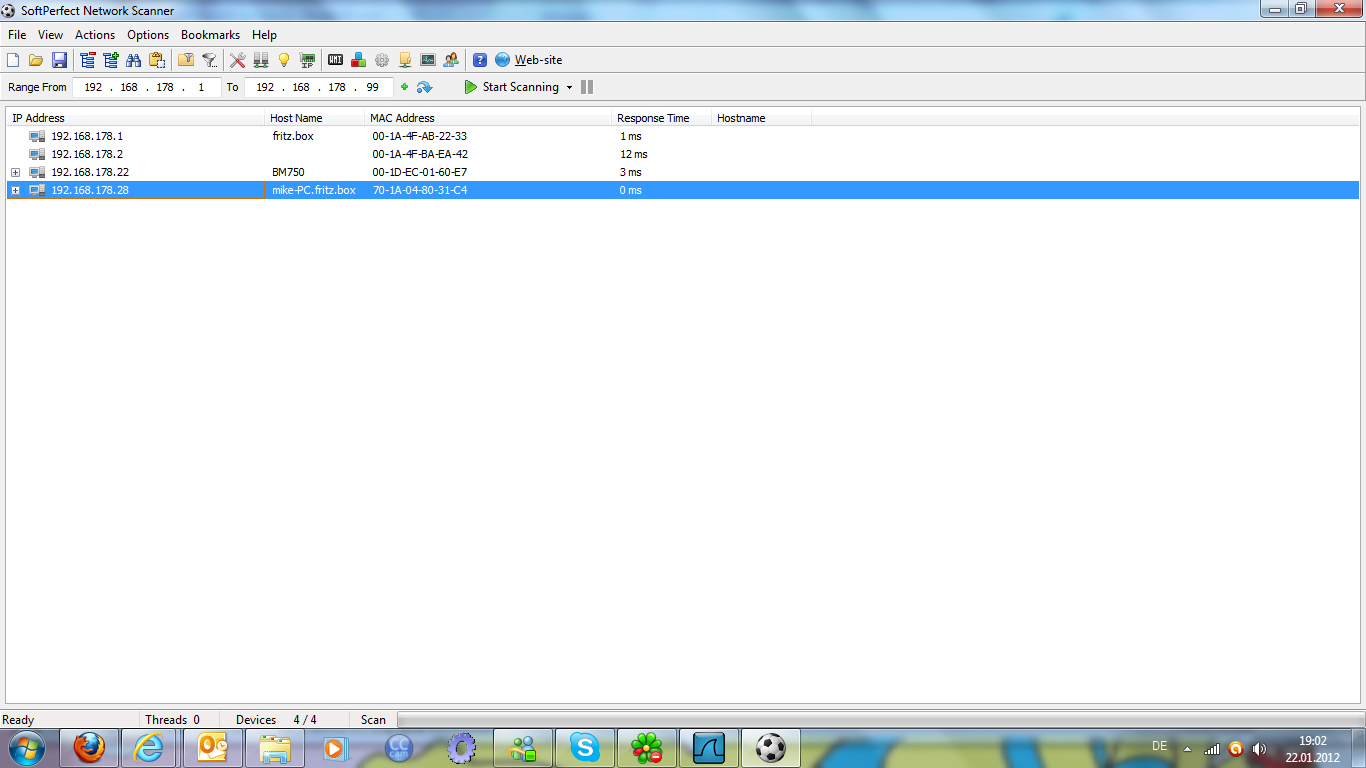Open ICQ flower icon in taskbar

[x=647, y=748]
